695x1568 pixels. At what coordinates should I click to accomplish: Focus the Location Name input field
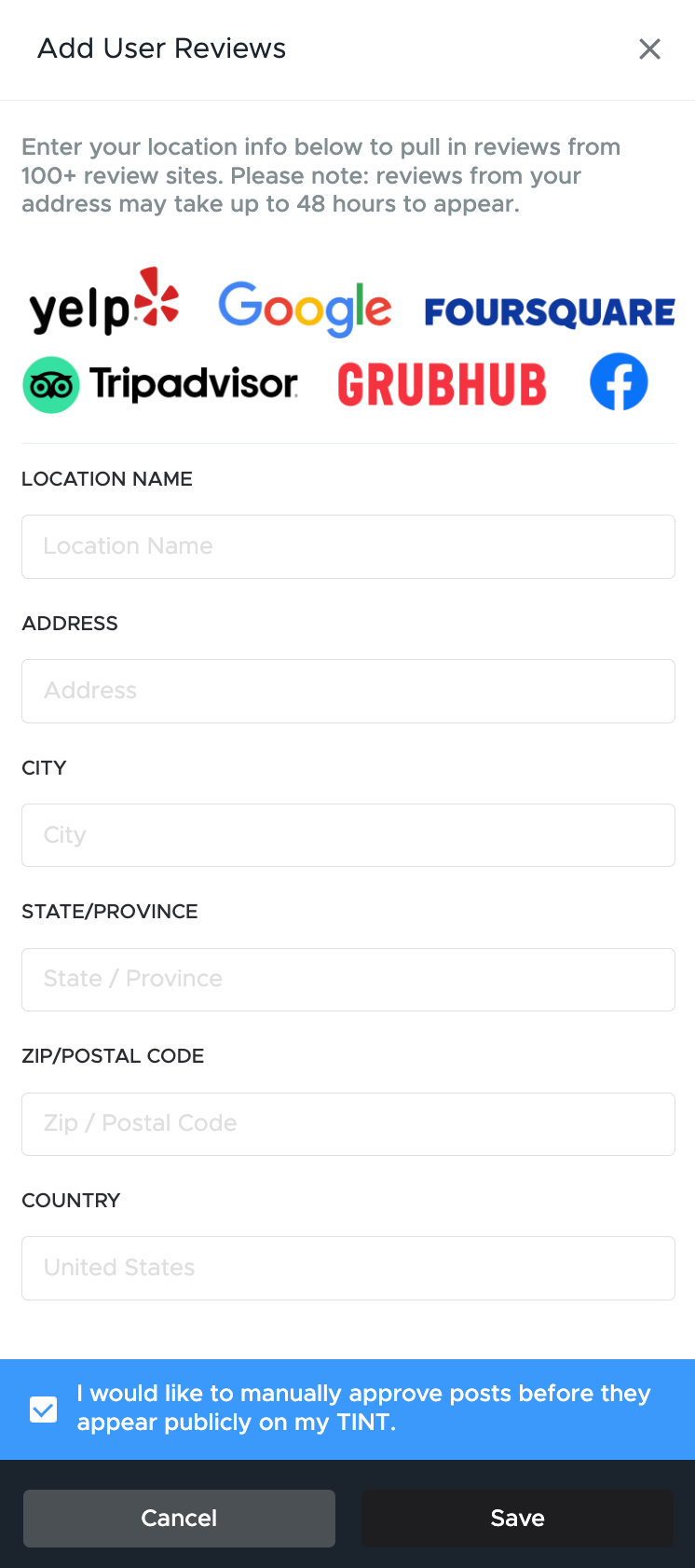pyautogui.click(x=348, y=546)
